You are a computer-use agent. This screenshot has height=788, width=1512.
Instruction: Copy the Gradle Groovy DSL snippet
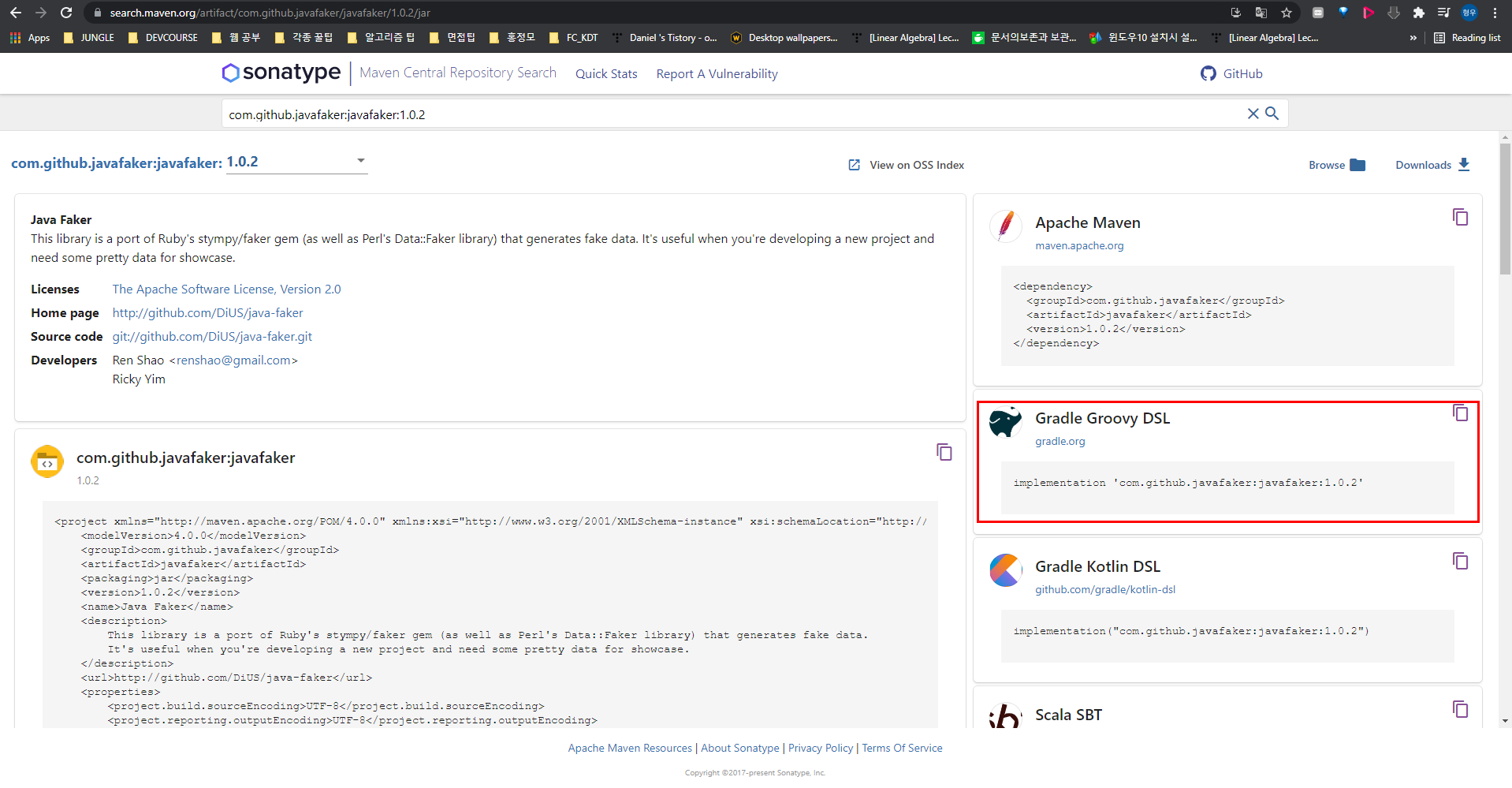point(1460,413)
